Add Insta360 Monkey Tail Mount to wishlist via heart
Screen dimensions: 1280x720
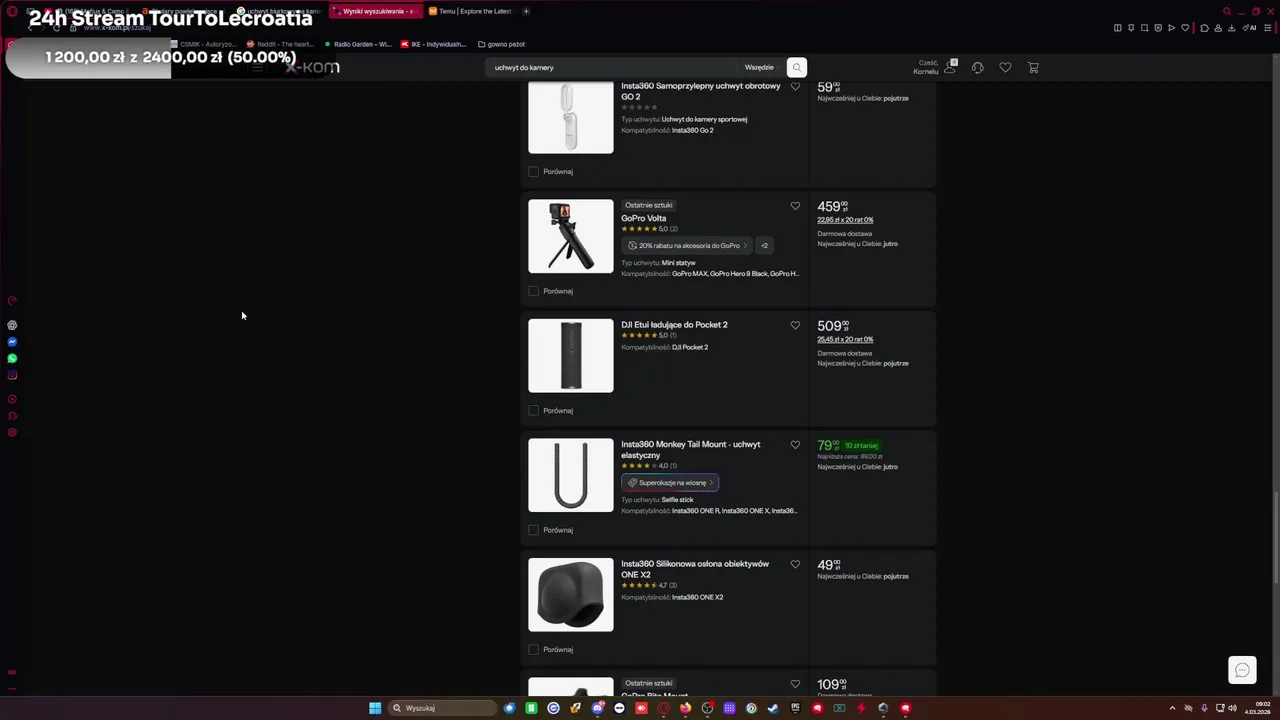coord(795,445)
